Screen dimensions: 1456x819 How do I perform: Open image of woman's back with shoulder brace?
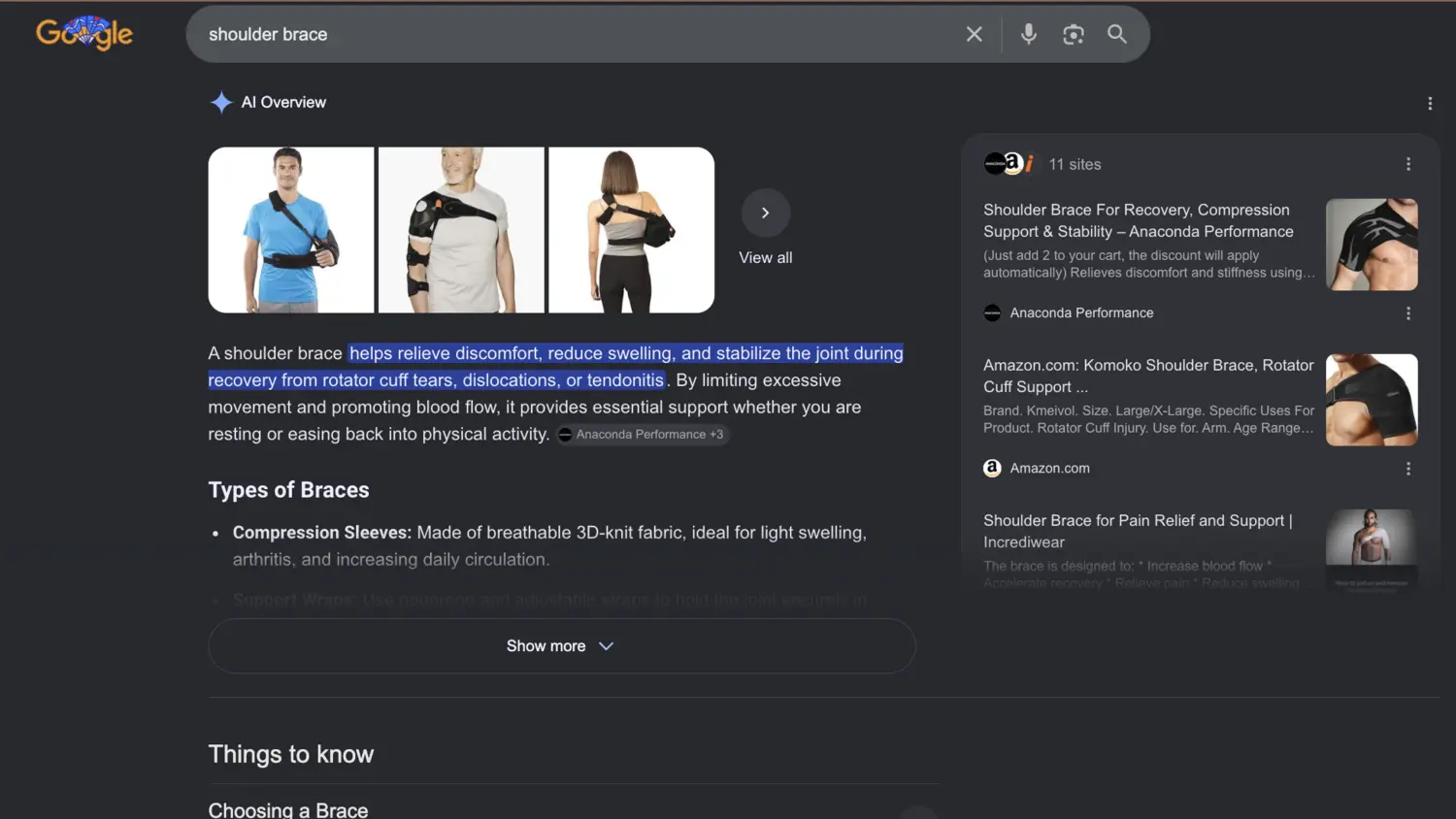coord(632,230)
